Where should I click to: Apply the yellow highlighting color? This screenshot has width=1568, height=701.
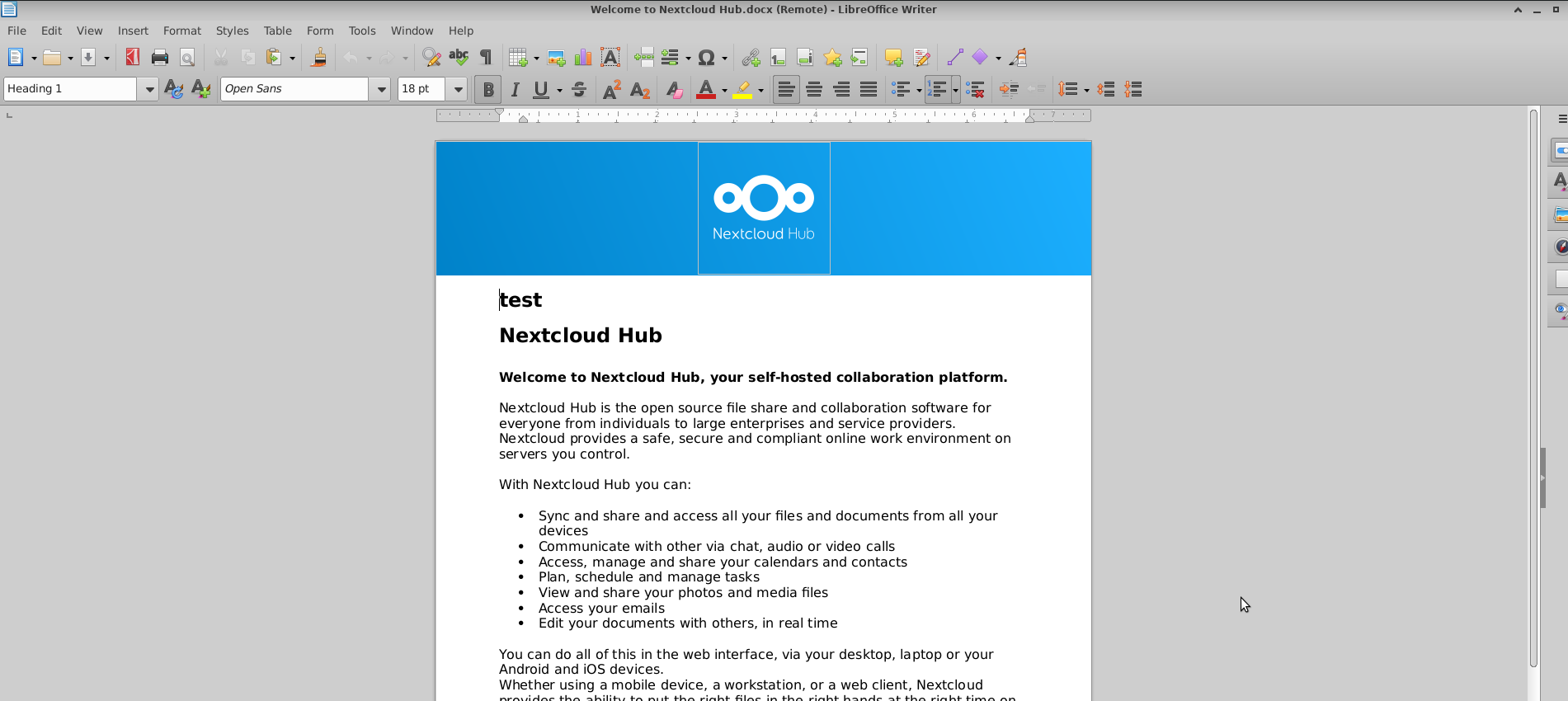click(x=742, y=90)
